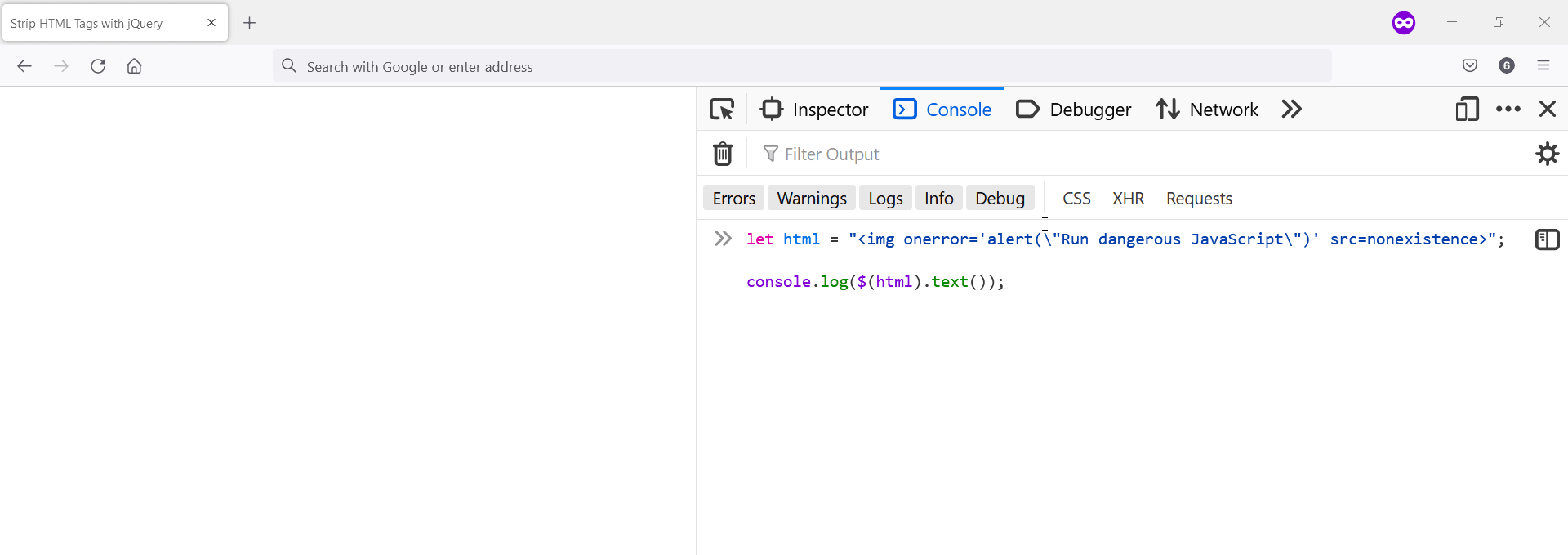The image size is (1568, 555).
Task: Go to the browser home page
Action: click(135, 66)
